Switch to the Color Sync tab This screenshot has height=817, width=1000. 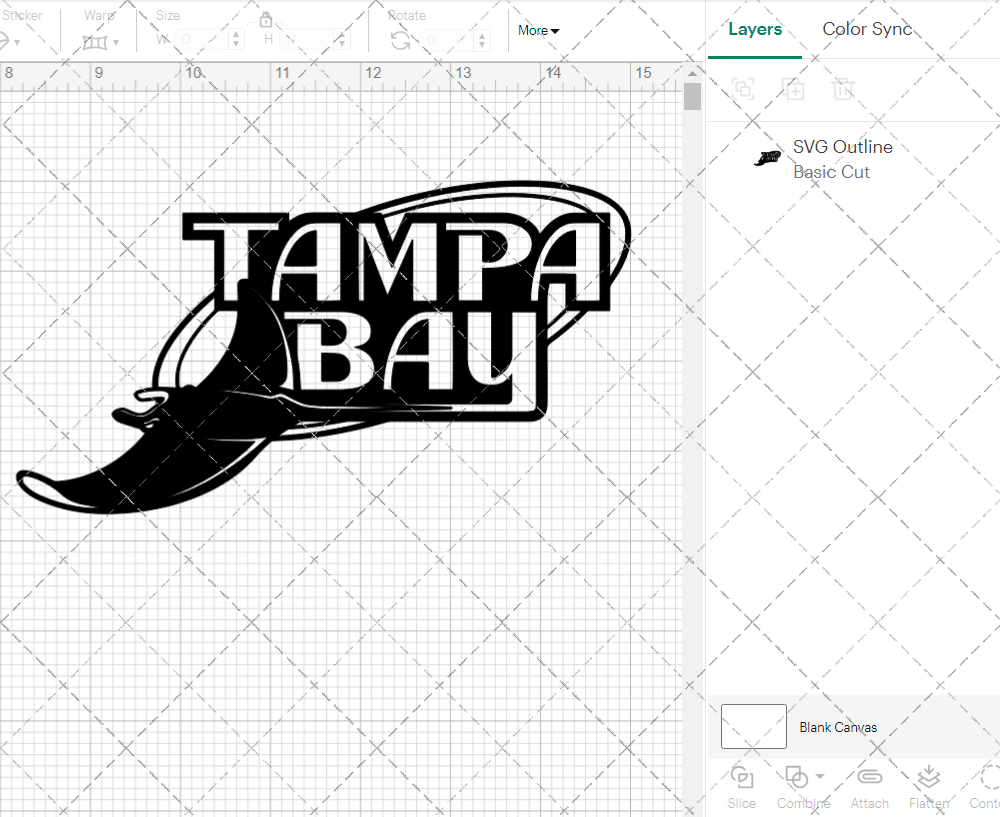[x=867, y=29]
